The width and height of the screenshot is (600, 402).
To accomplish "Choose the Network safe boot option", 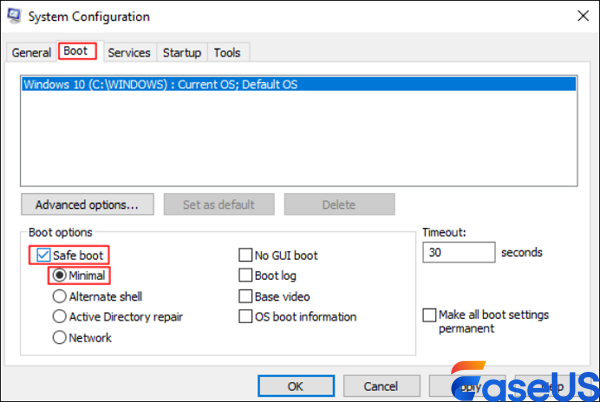I will [59, 338].
